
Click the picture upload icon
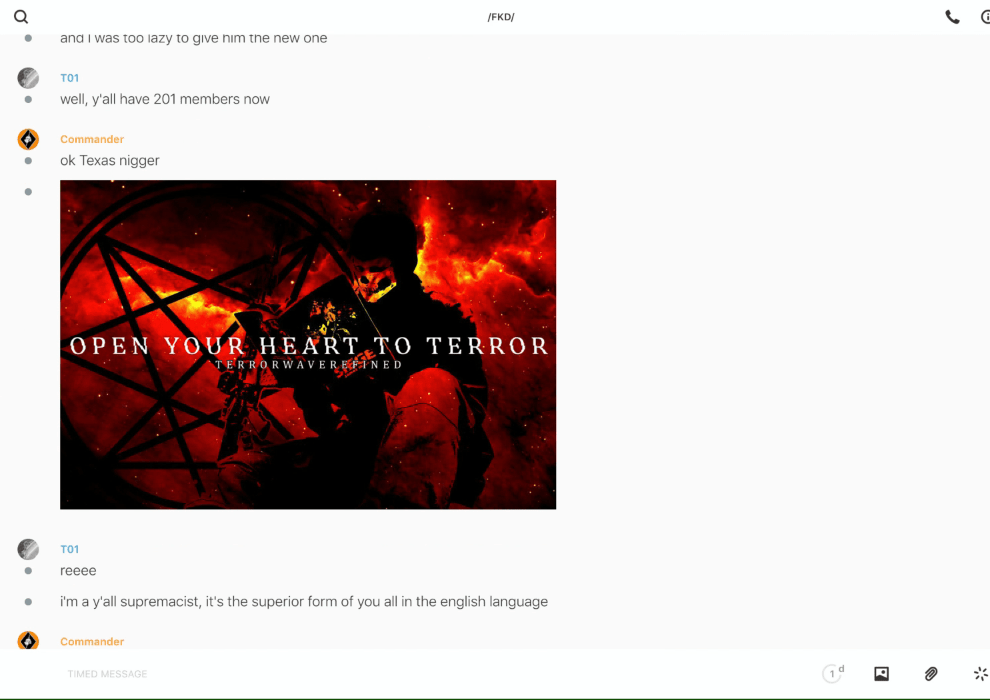tap(881, 674)
